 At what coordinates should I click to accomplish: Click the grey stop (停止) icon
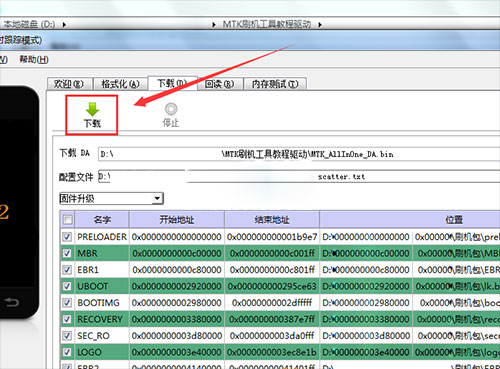(x=171, y=109)
